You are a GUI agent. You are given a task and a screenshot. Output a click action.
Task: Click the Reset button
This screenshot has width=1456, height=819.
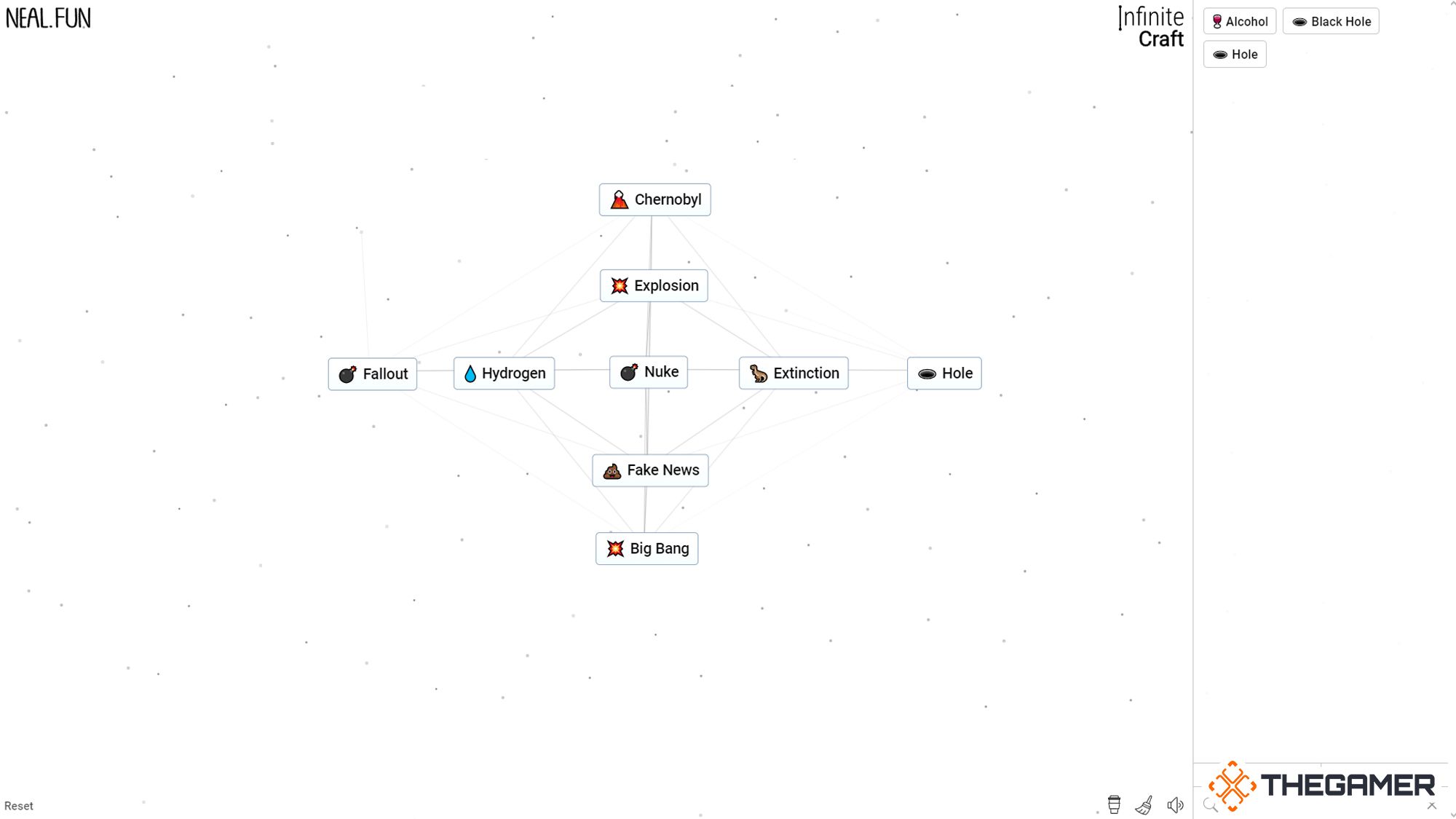click(x=18, y=806)
